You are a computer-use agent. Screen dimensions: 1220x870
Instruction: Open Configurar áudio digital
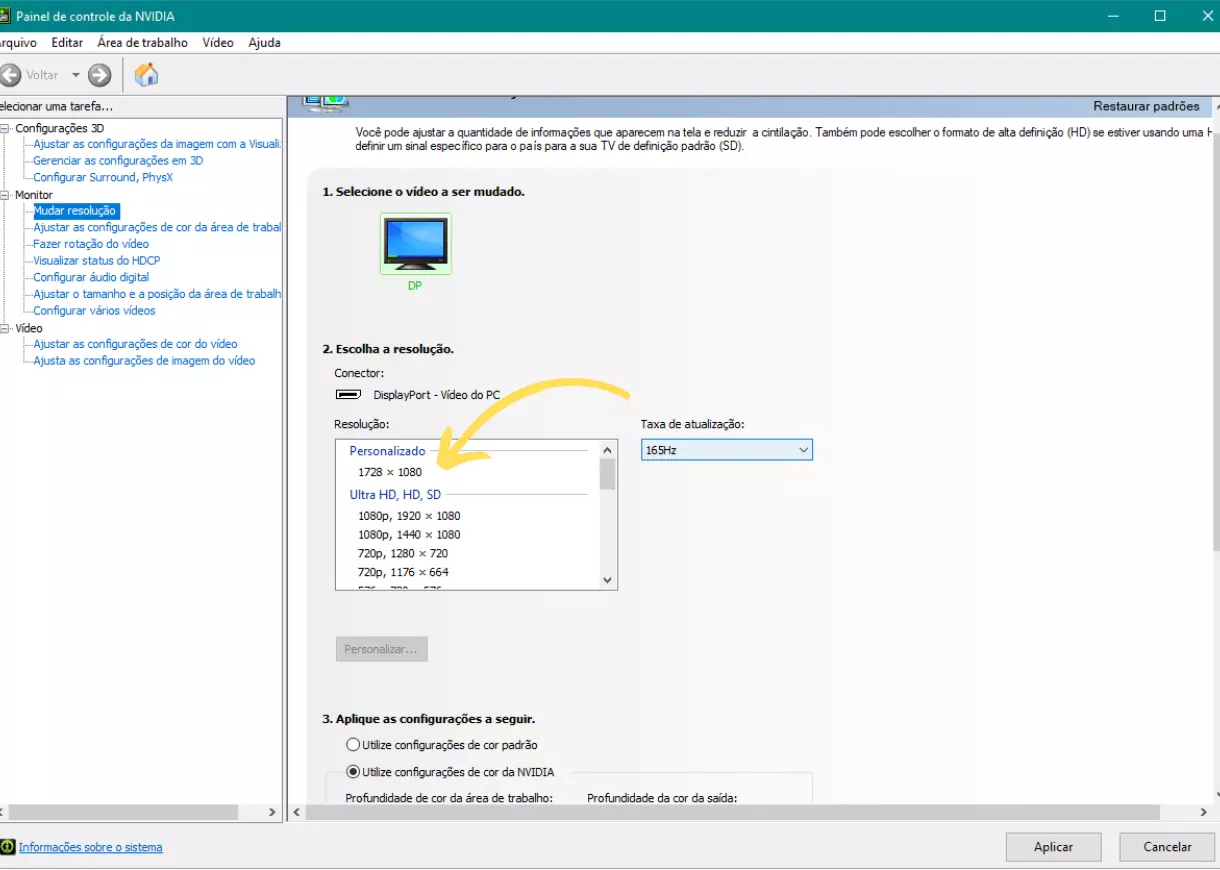91,277
